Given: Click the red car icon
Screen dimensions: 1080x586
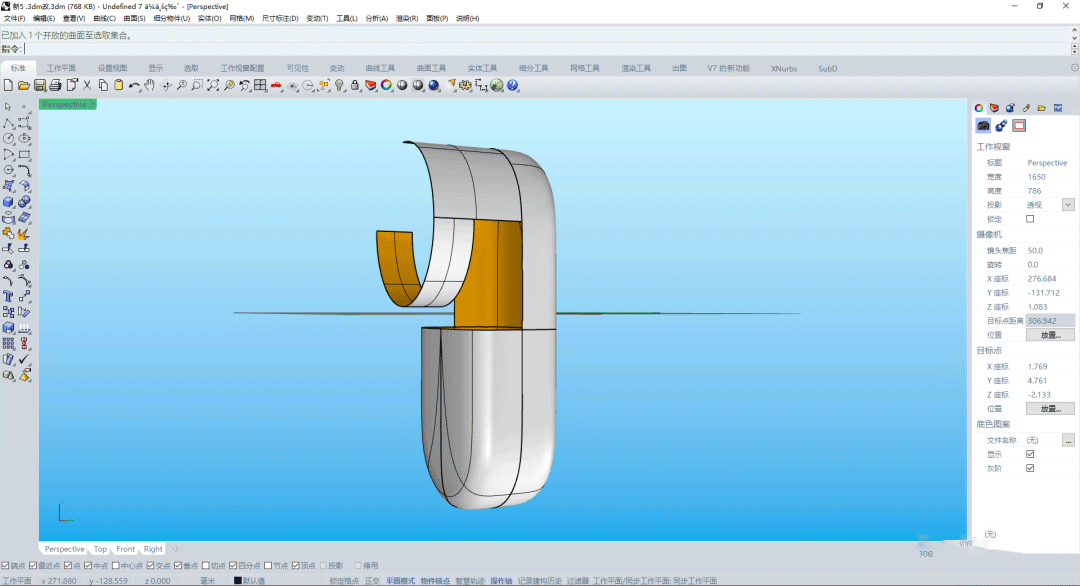Looking at the screenshot, I should point(276,86).
